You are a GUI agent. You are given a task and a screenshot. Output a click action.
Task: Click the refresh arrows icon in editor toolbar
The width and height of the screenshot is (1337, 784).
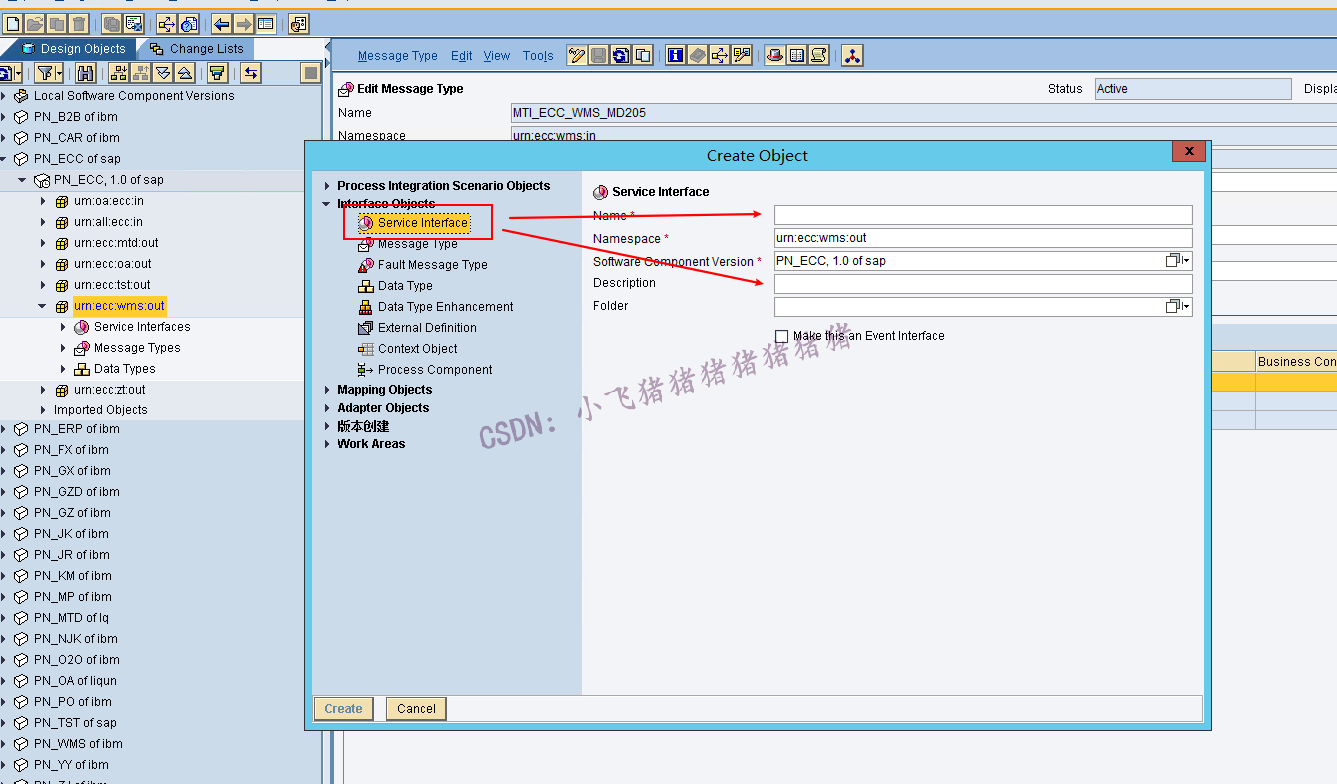621,55
